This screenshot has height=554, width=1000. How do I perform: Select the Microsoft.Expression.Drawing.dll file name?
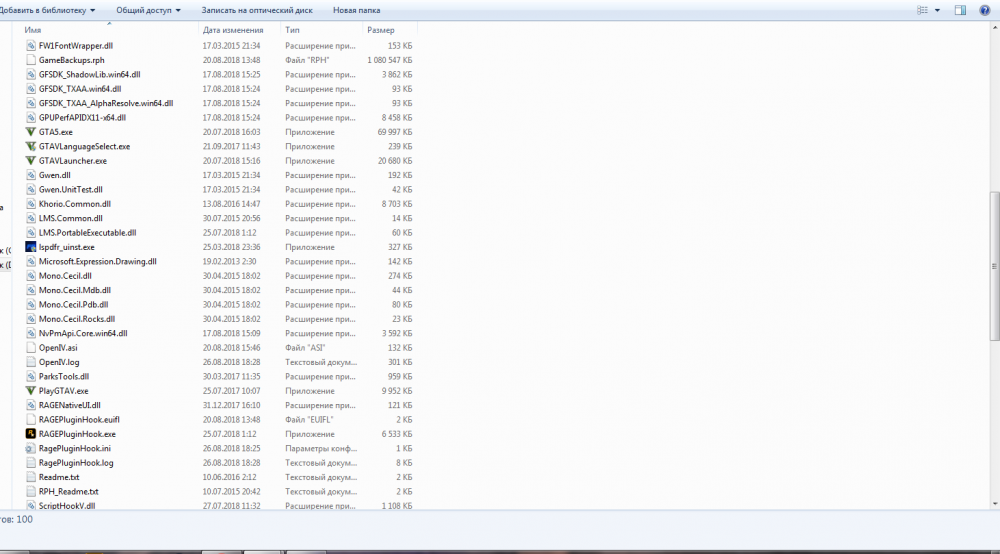[98, 261]
